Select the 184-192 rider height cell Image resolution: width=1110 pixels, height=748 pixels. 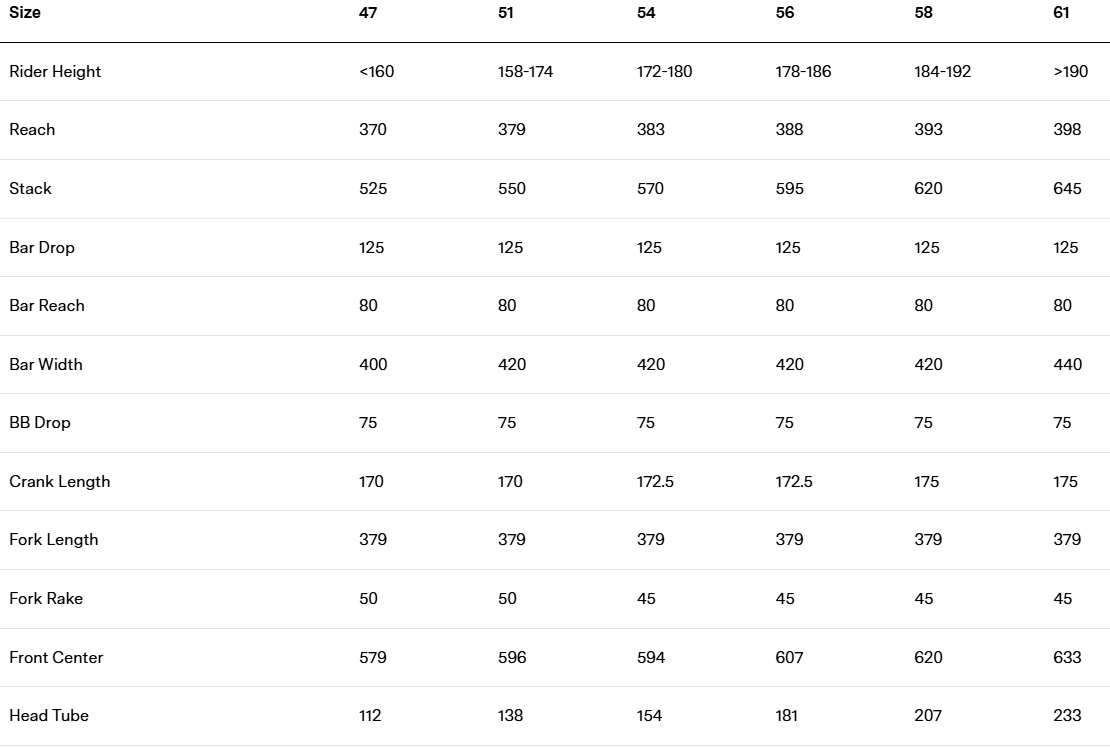pos(942,72)
